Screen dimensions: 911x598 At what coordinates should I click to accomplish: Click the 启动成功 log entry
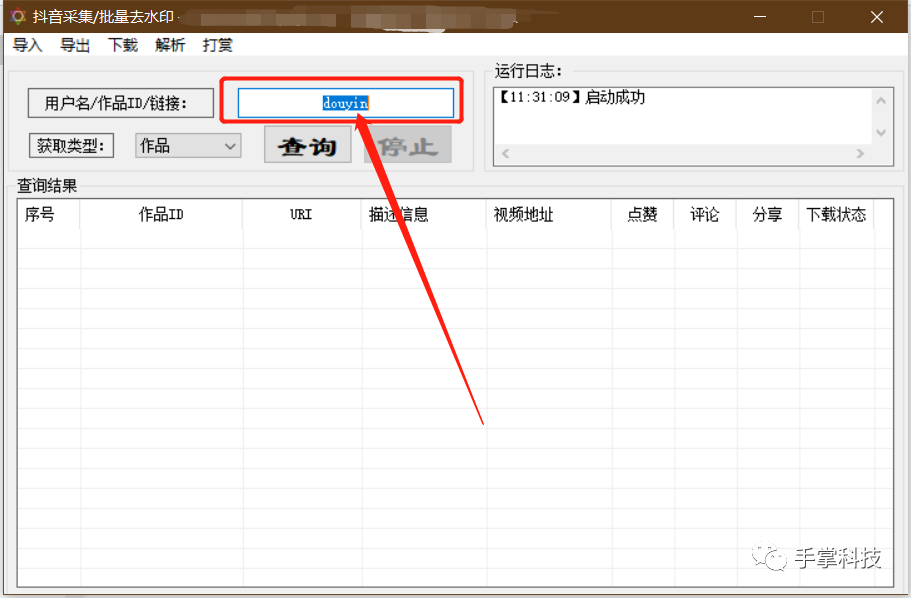pos(572,97)
